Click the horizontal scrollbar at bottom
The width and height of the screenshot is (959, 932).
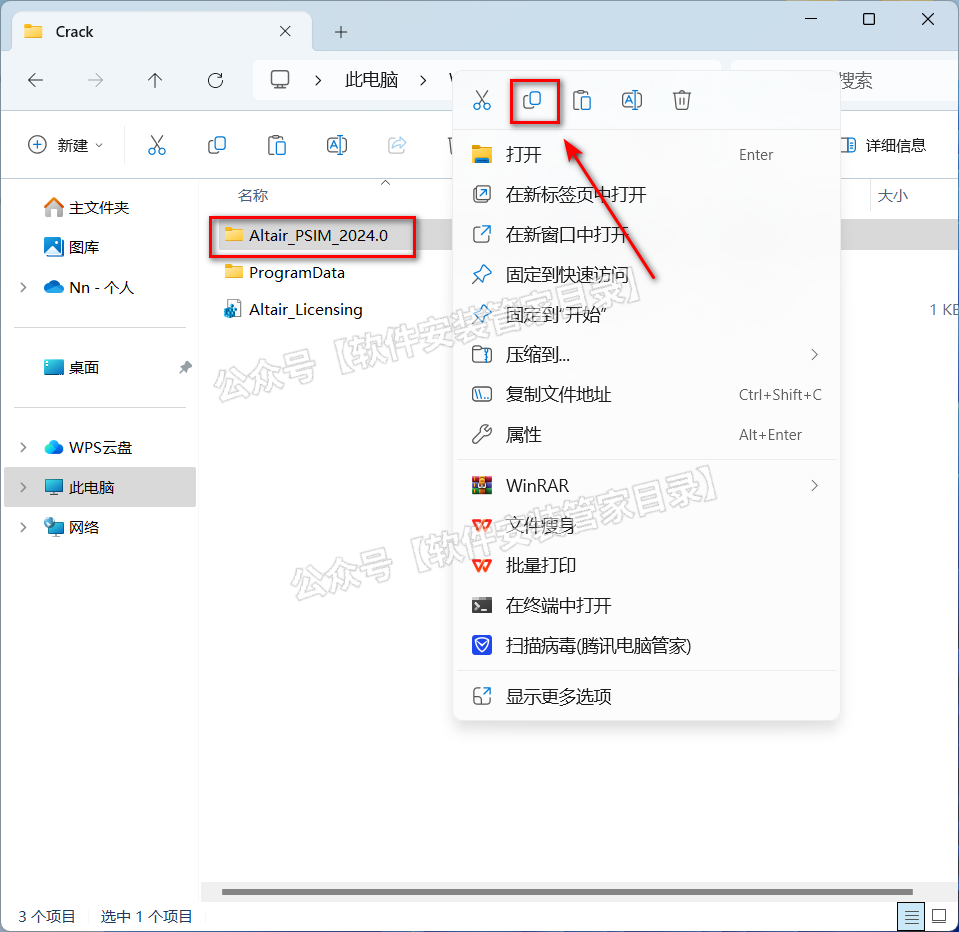[x=567, y=892]
